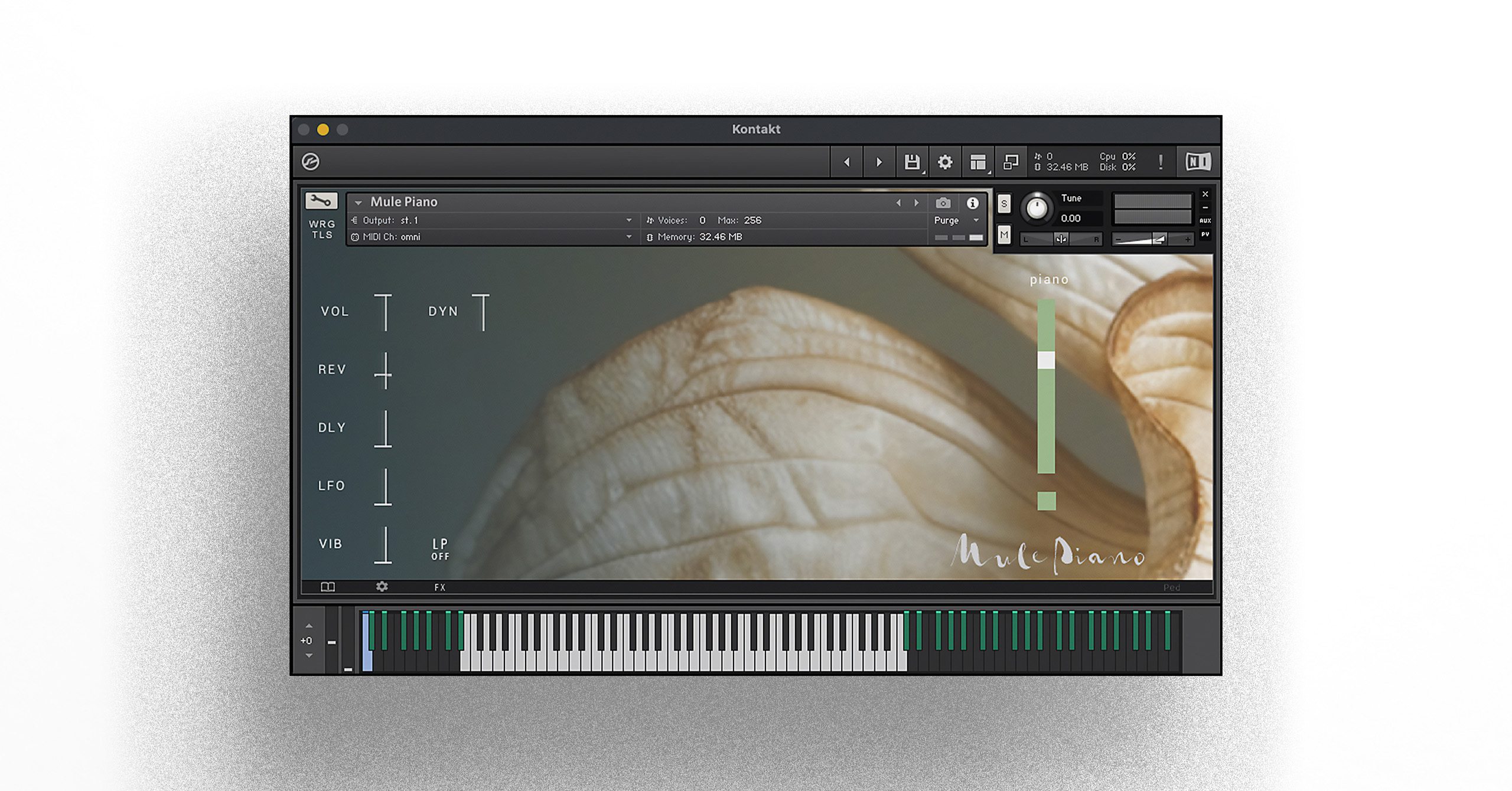Shift keyboard octave up arrow
Viewport: 1512px width, 791px height.
[x=309, y=626]
